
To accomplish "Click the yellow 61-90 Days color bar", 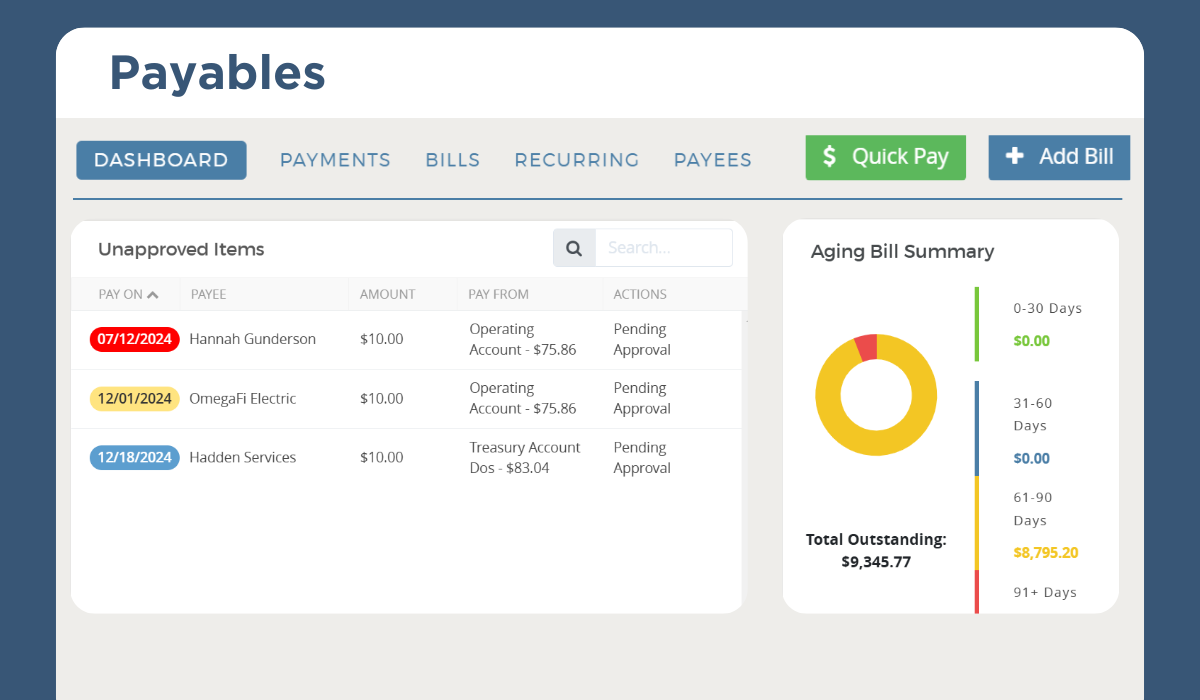I will coord(977,523).
